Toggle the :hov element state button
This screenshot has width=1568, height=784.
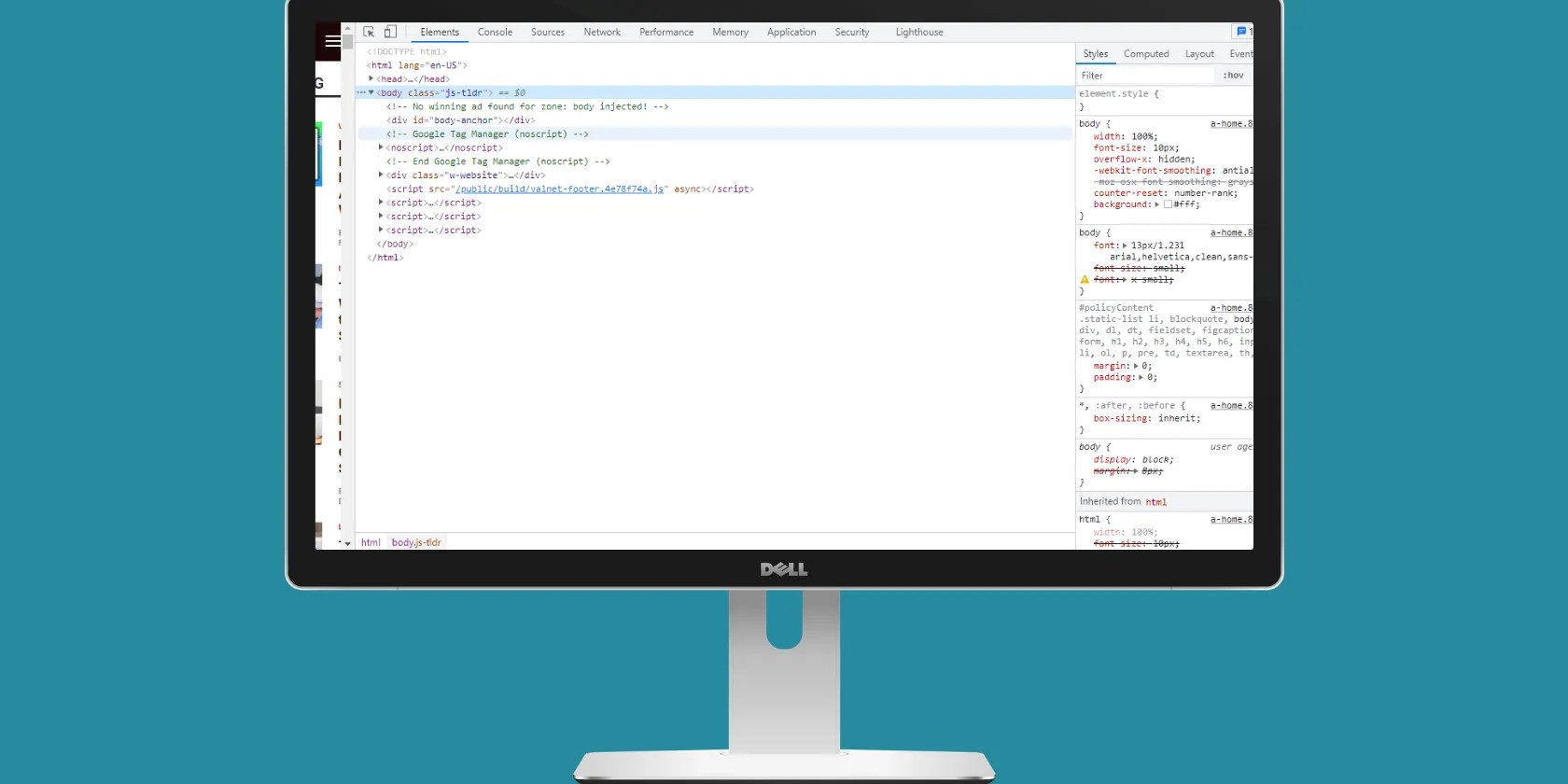click(1233, 76)
